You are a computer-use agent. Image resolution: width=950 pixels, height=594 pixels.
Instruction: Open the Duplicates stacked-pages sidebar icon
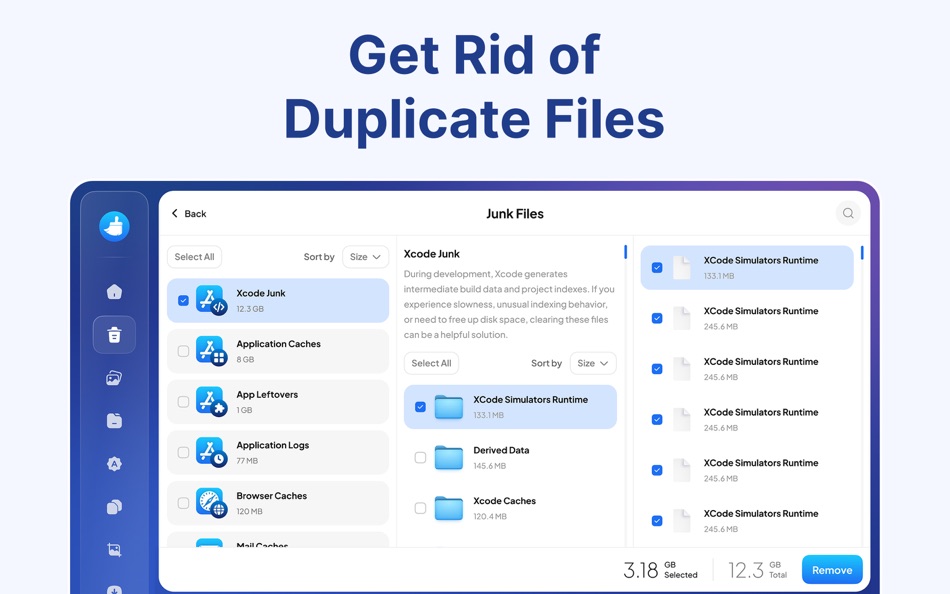click(115, 507)
